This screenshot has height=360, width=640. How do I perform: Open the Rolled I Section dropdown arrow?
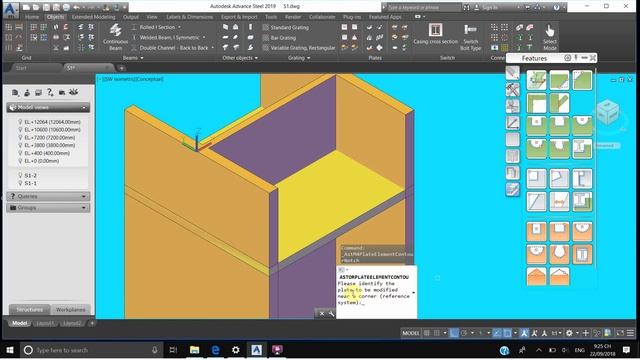[x=179, y=27]
